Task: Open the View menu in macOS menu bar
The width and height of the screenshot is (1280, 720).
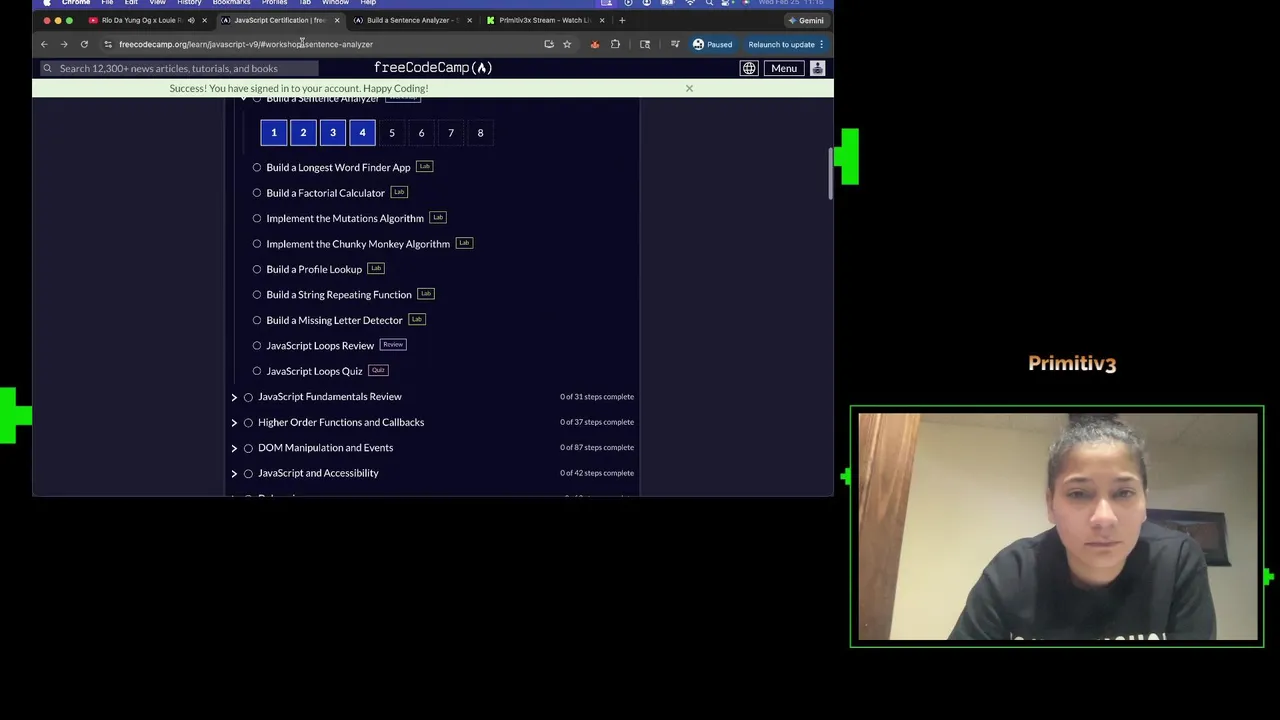Action: pyautogui.click(x=157, y=3)
